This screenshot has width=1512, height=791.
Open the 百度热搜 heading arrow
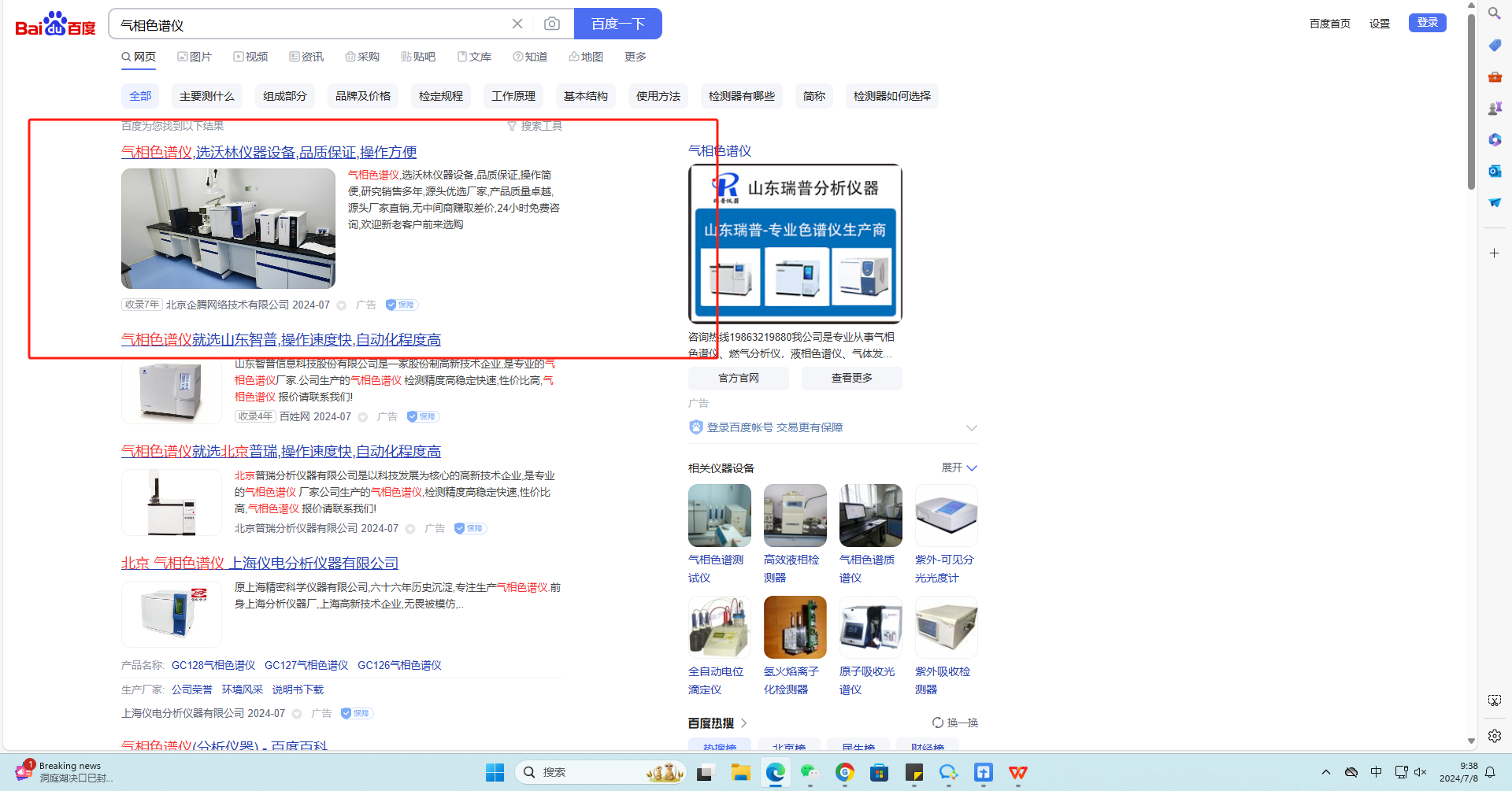[x=743, y=723]
